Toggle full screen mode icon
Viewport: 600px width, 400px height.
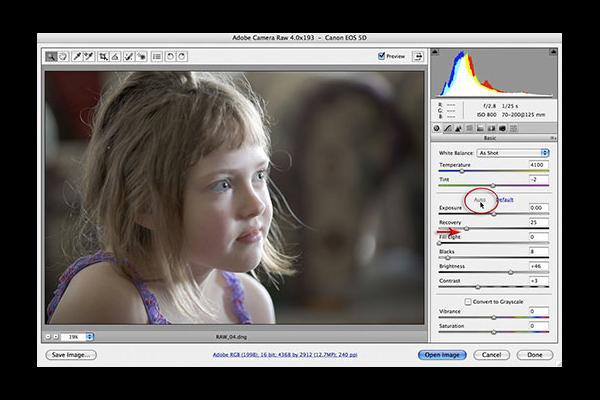point(418,56)
